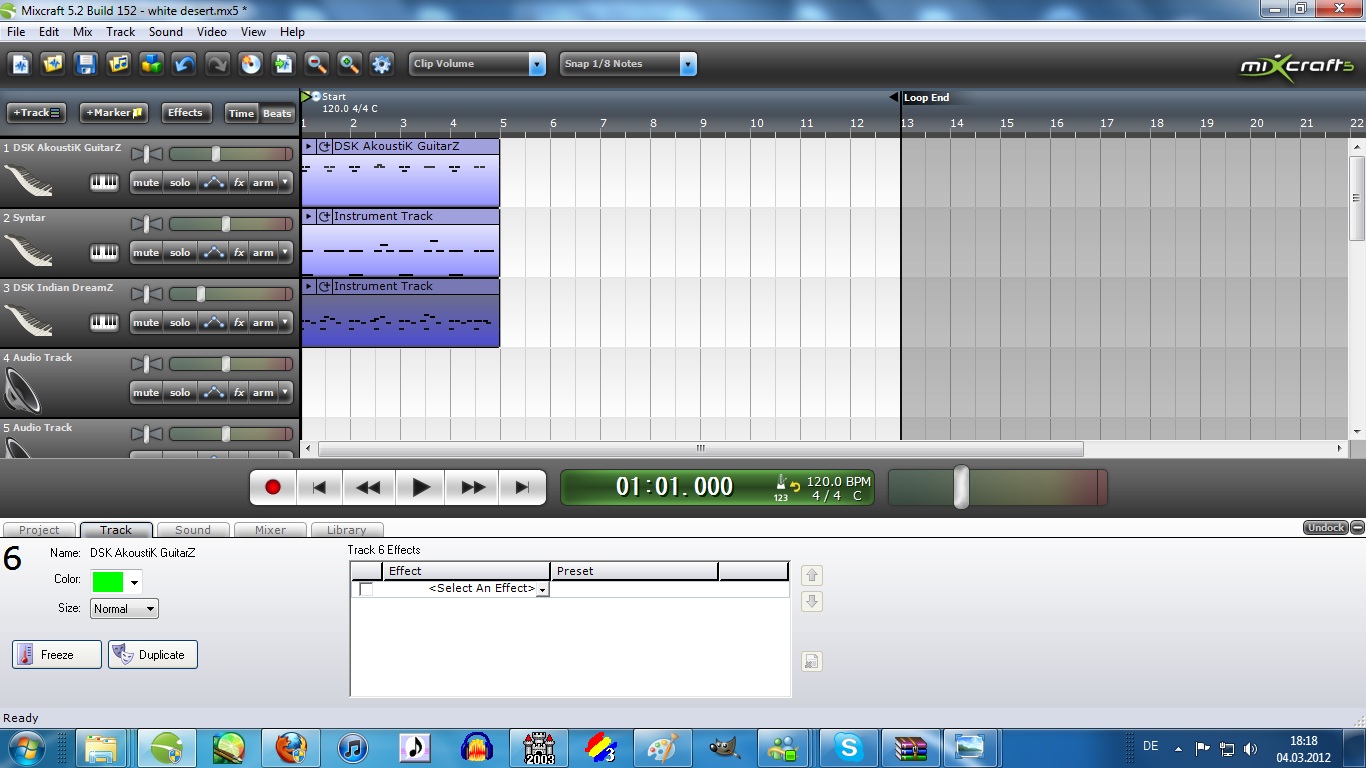The image size is (1366, 768).
Task: Click the Burn CD disc icon
Action: pyautogui.click(x=250, y=64)
